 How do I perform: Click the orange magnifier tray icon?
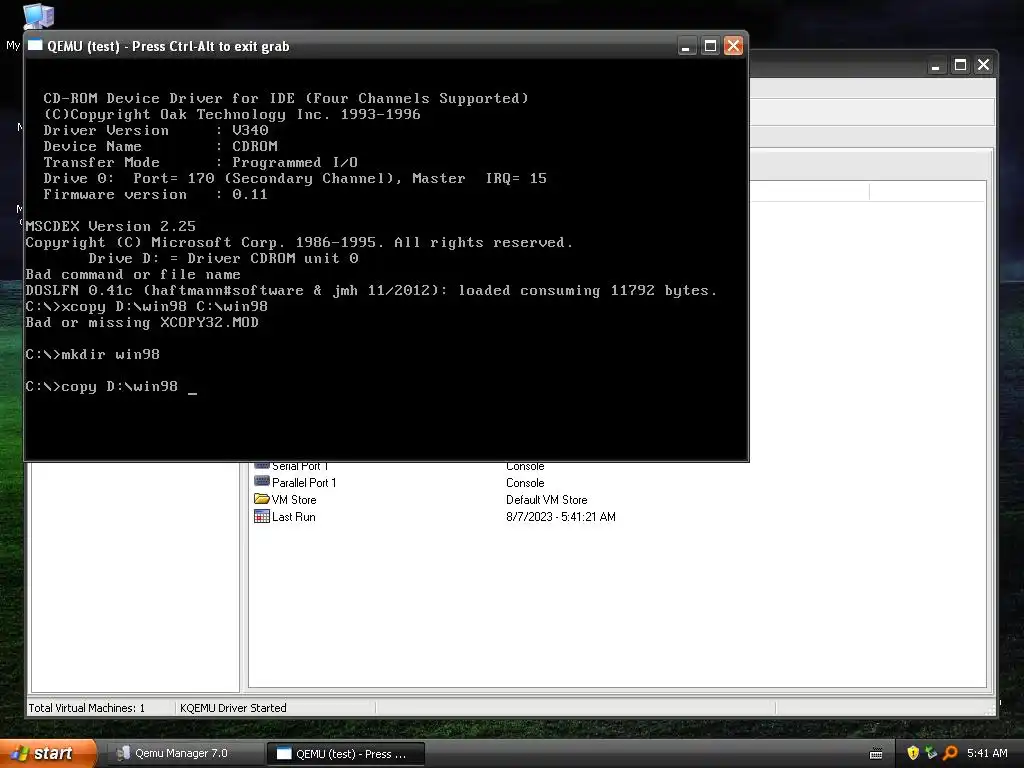(950, 753)
